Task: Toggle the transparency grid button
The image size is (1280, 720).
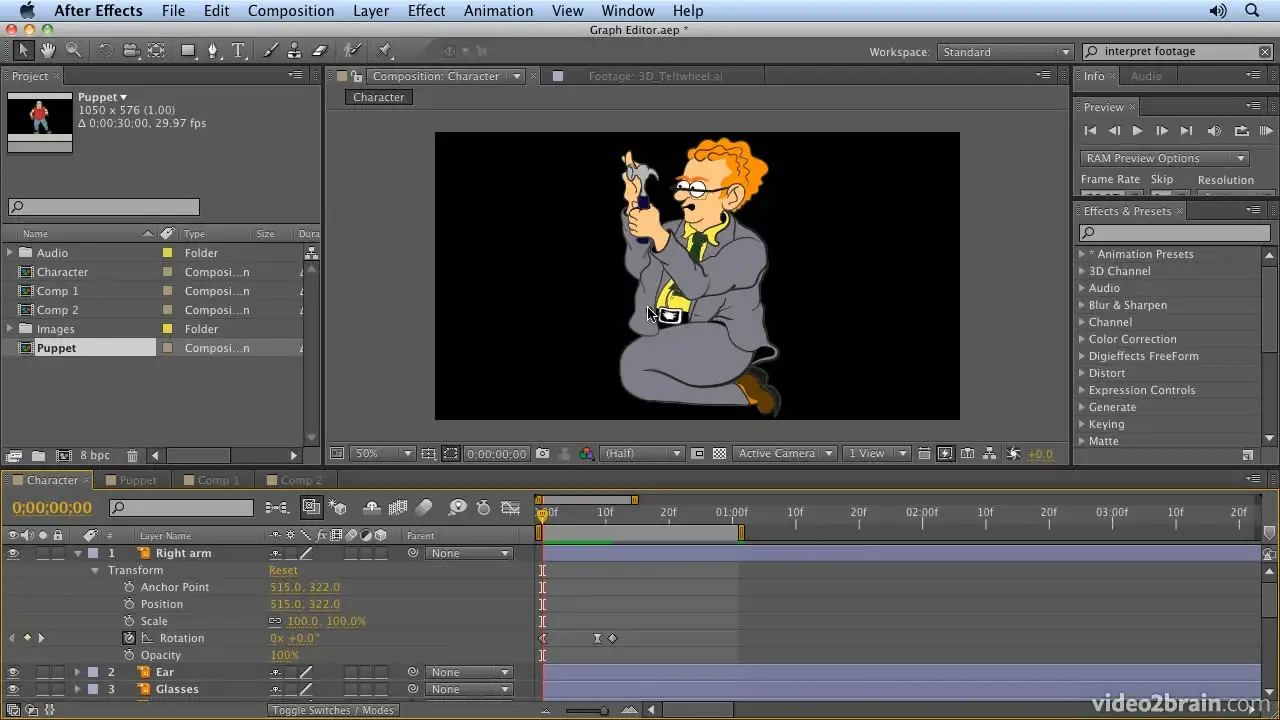Action: [x=719, y=453]
